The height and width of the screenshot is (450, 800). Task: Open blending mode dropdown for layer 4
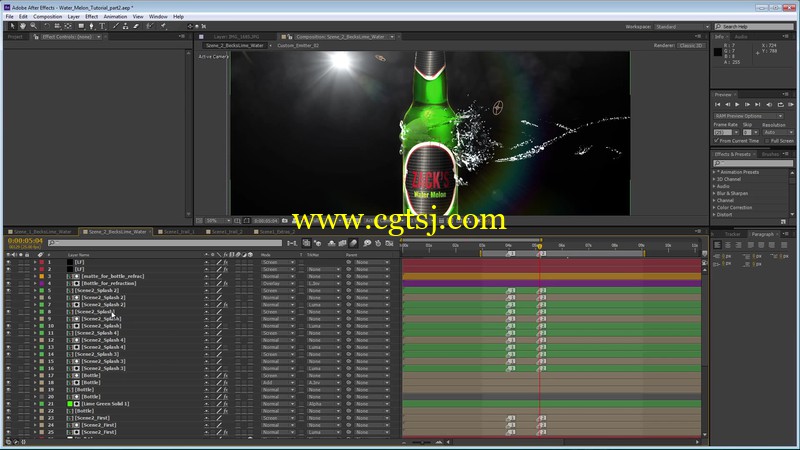pyautogui.click(x=278, y=283)
